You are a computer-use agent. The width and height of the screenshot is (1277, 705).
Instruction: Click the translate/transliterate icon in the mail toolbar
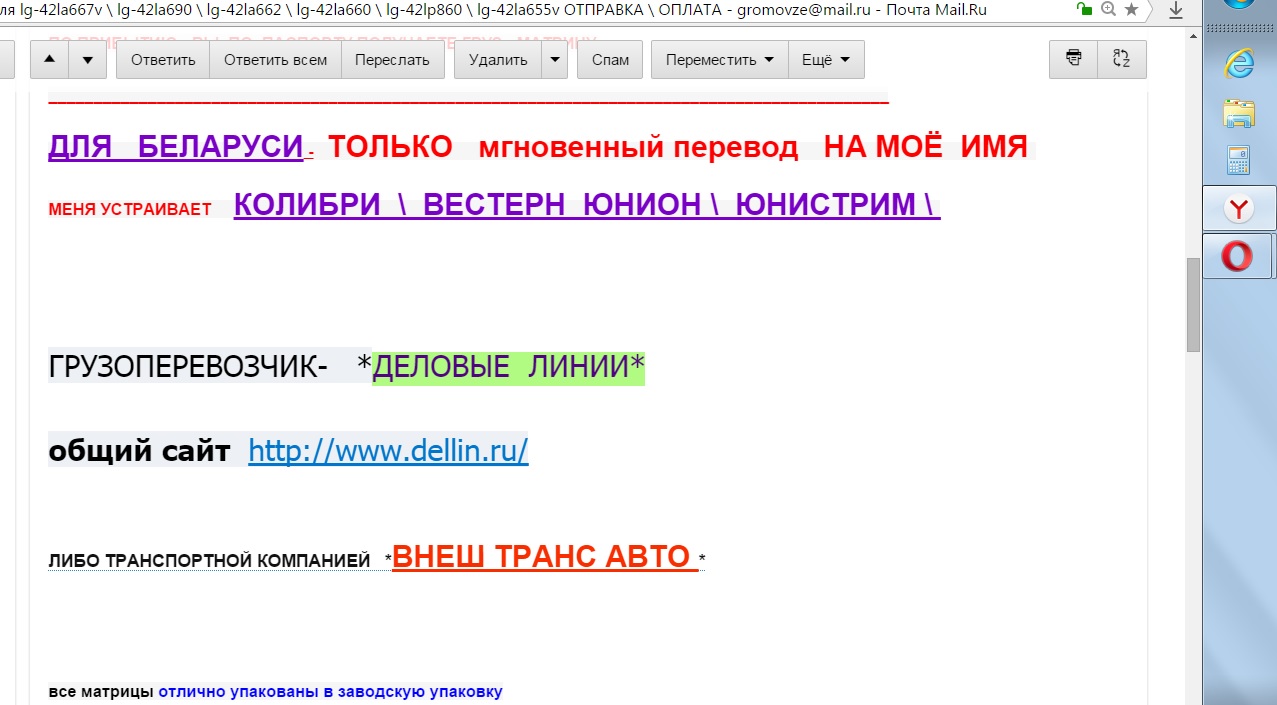(x=1121, y=59)
